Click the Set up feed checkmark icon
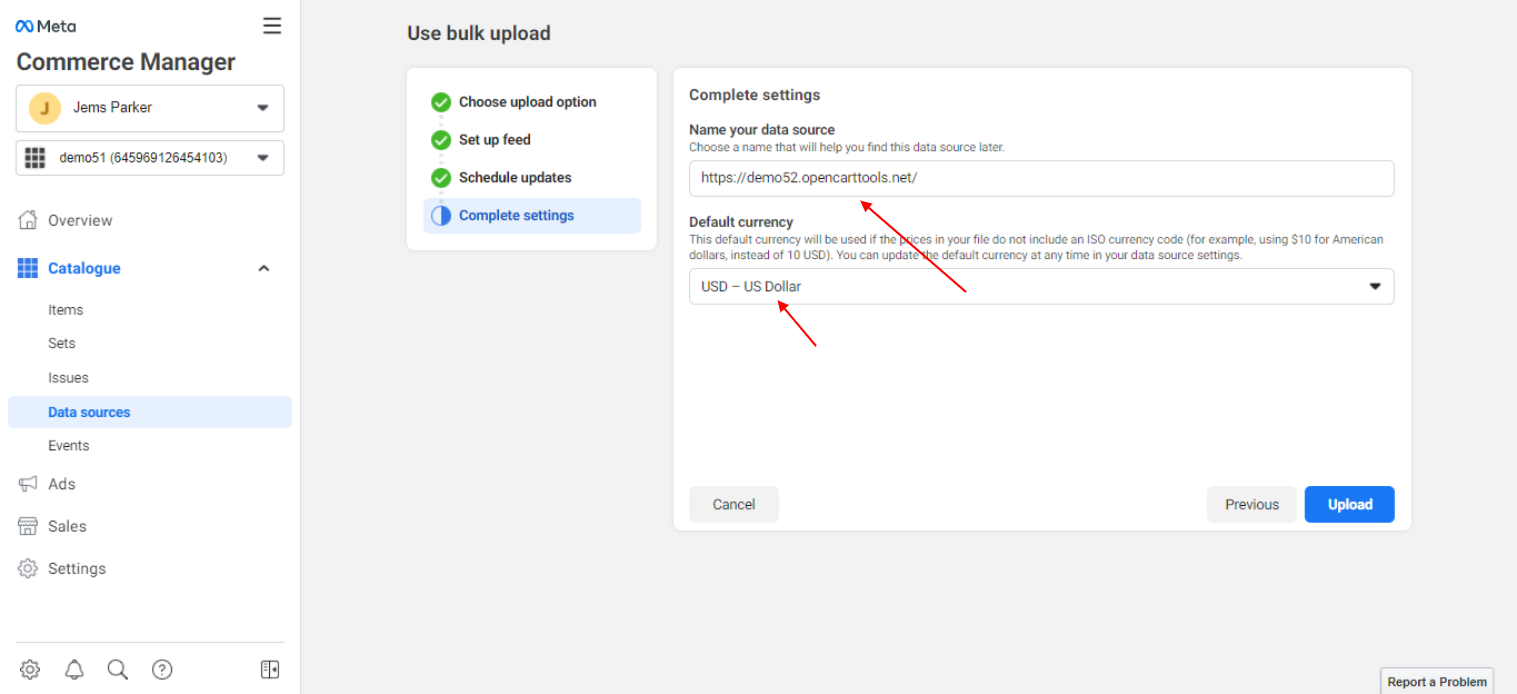 tap(441, 140)
